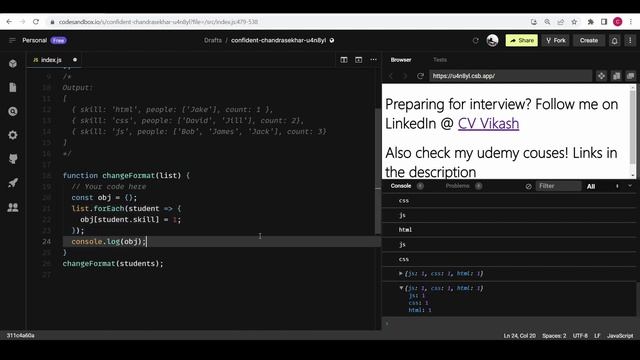Click the Share button
The height and width of the screenshot is (360, 640).
click(522, 40)
